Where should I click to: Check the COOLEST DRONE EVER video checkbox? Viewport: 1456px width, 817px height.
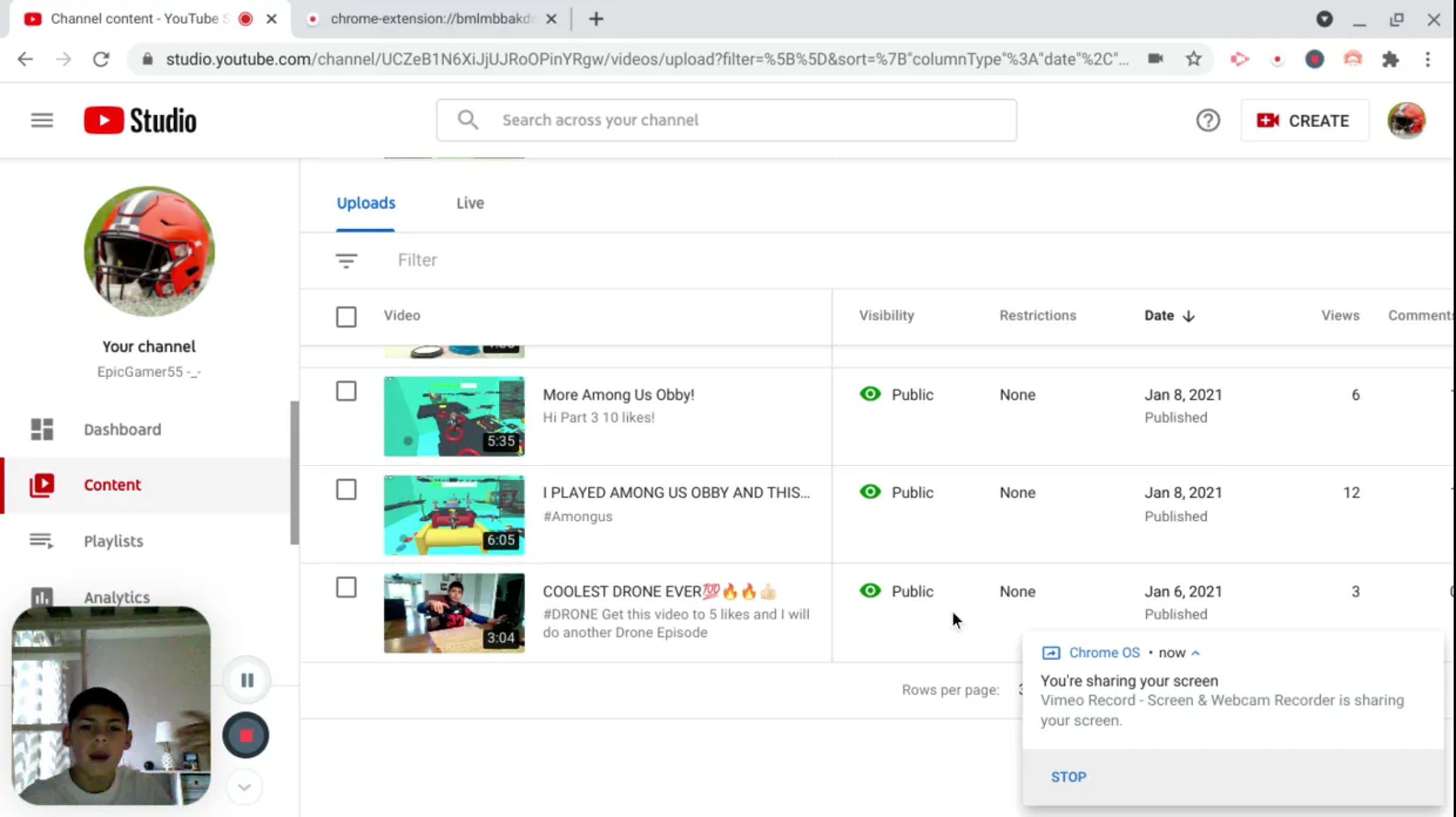(346, 587)
